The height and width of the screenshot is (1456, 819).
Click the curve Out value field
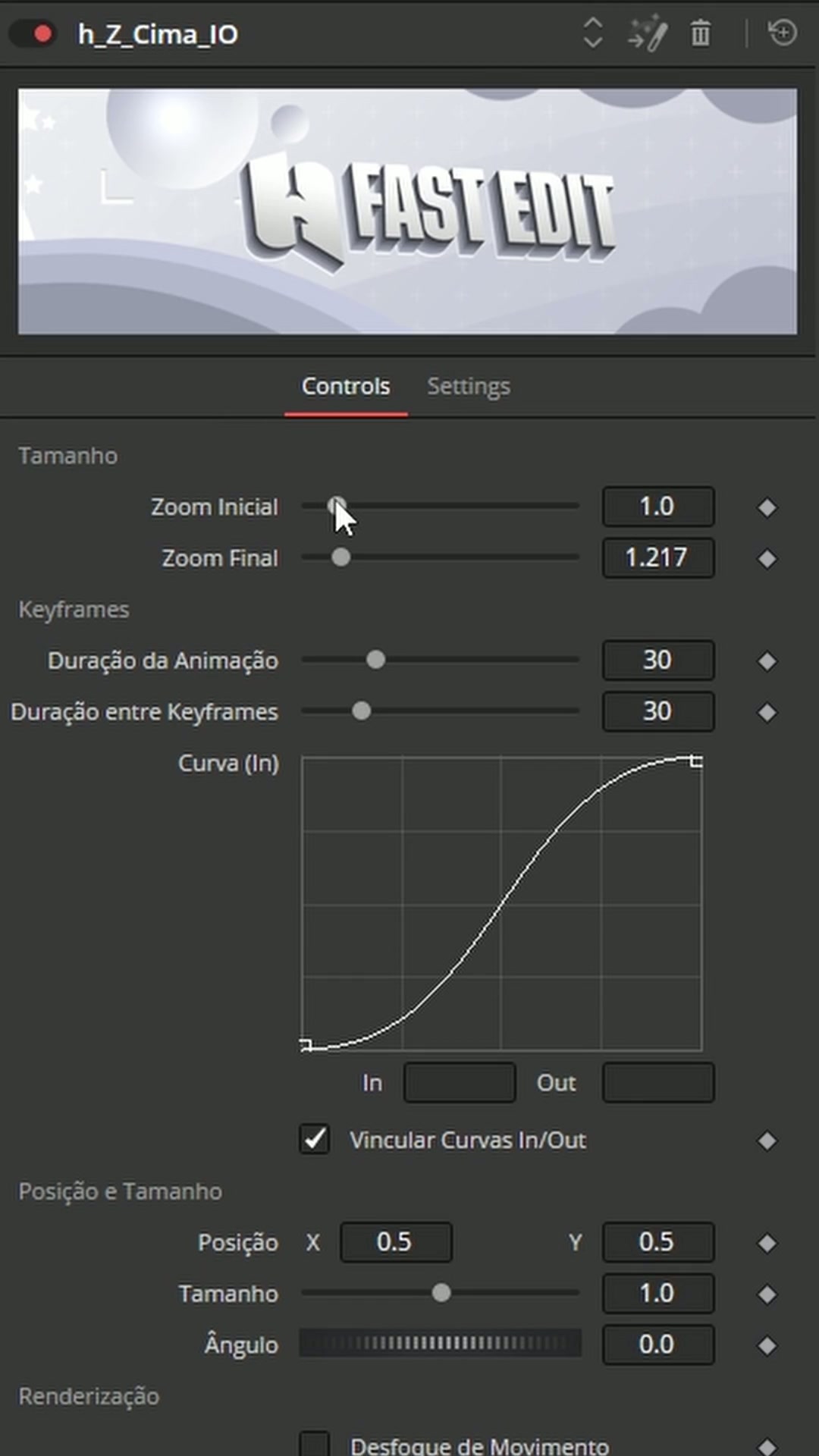click(x=658, y=1082)
